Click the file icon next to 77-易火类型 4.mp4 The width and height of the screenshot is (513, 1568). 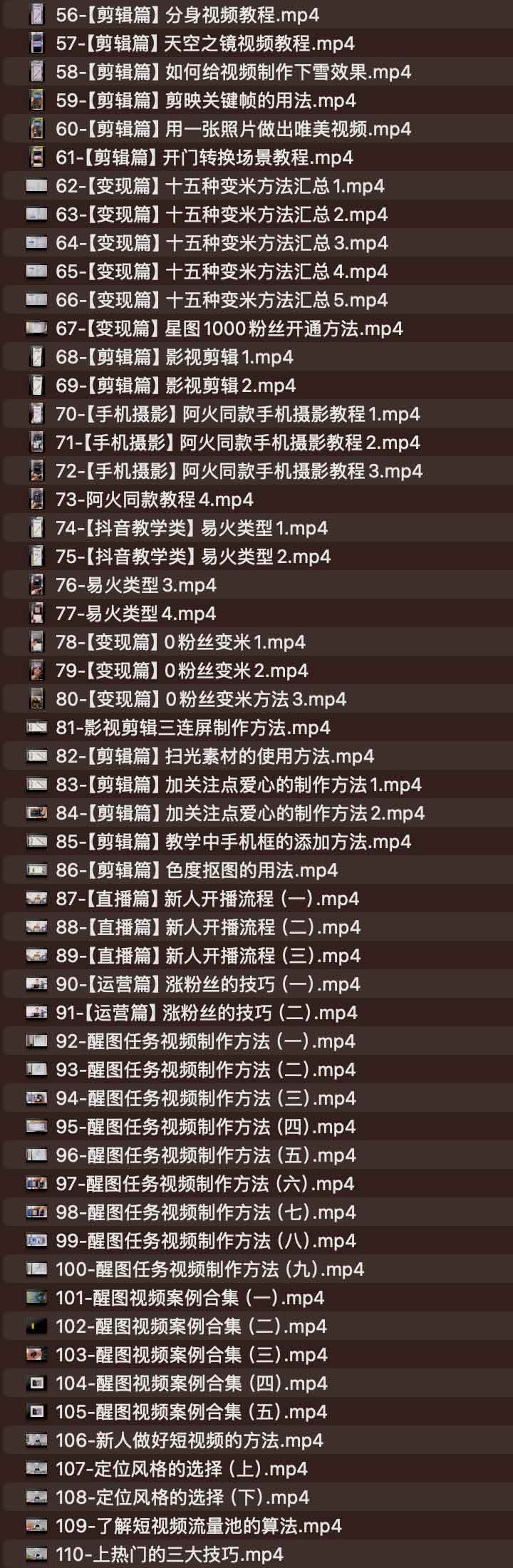tap(36, 613)
